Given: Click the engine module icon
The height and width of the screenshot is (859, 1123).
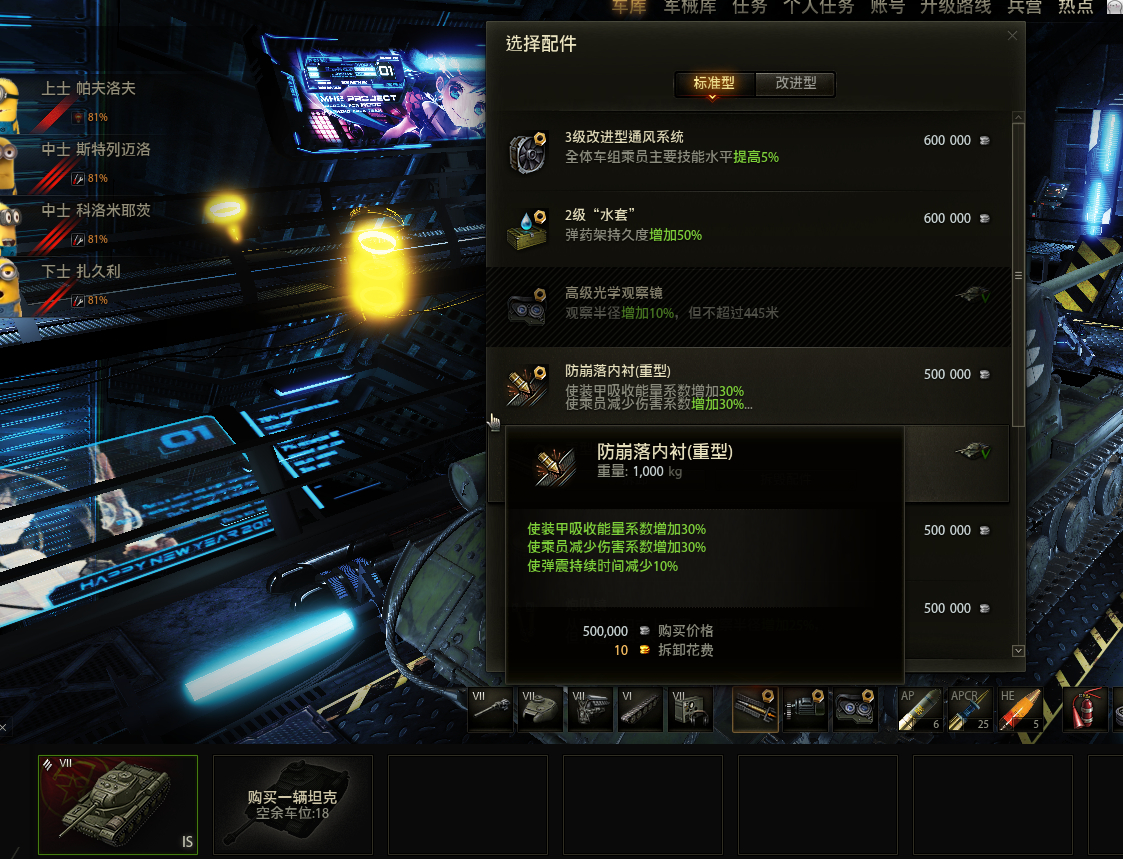Looking at the screenshot, I should 590,709.
